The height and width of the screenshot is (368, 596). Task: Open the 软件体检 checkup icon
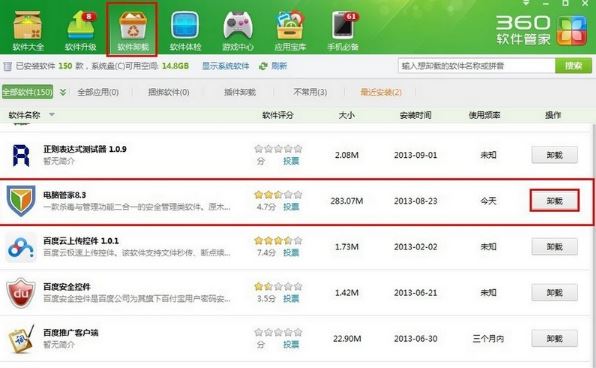pyautogui.click(x=185, y=31)
